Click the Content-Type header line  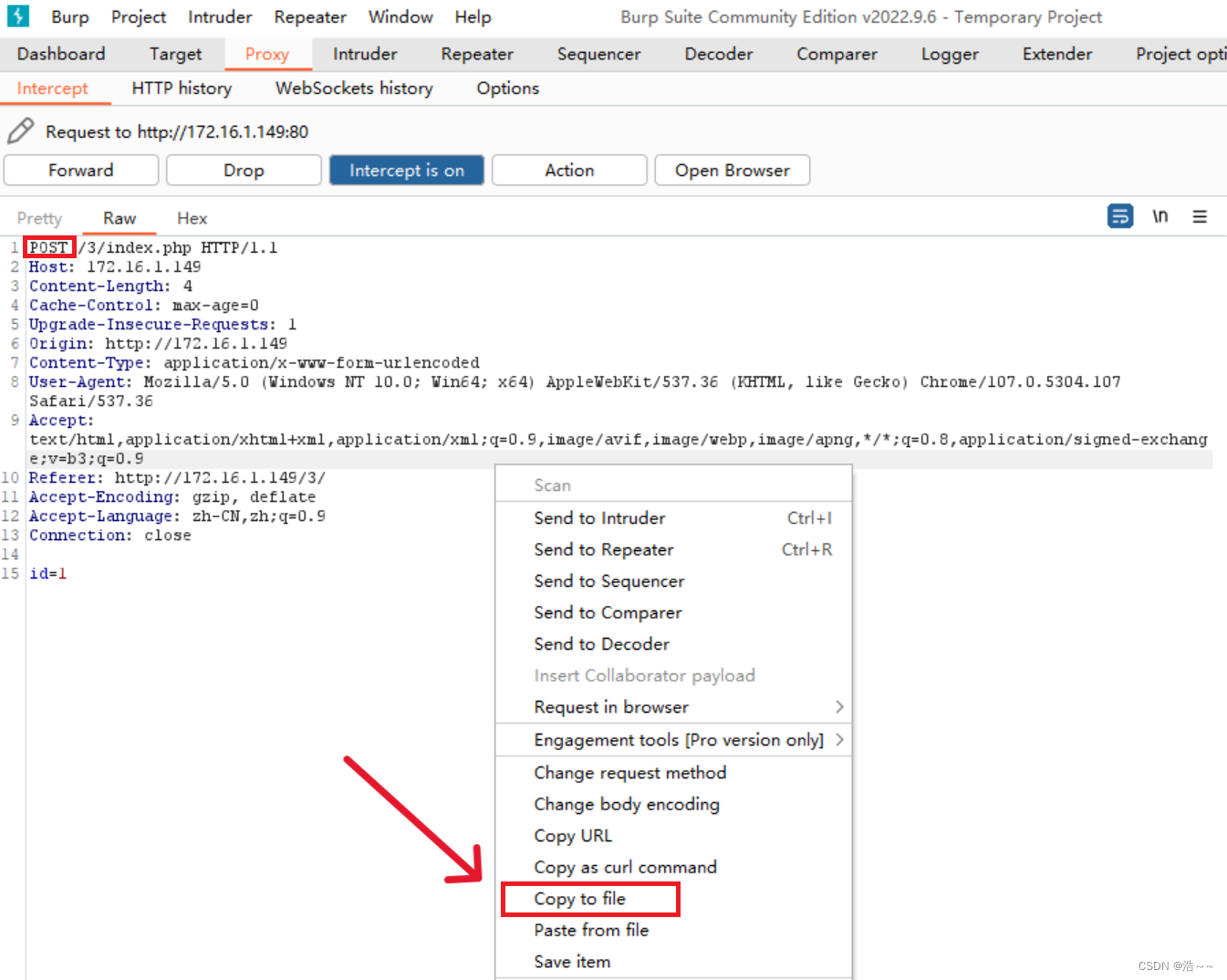(255, 362)
